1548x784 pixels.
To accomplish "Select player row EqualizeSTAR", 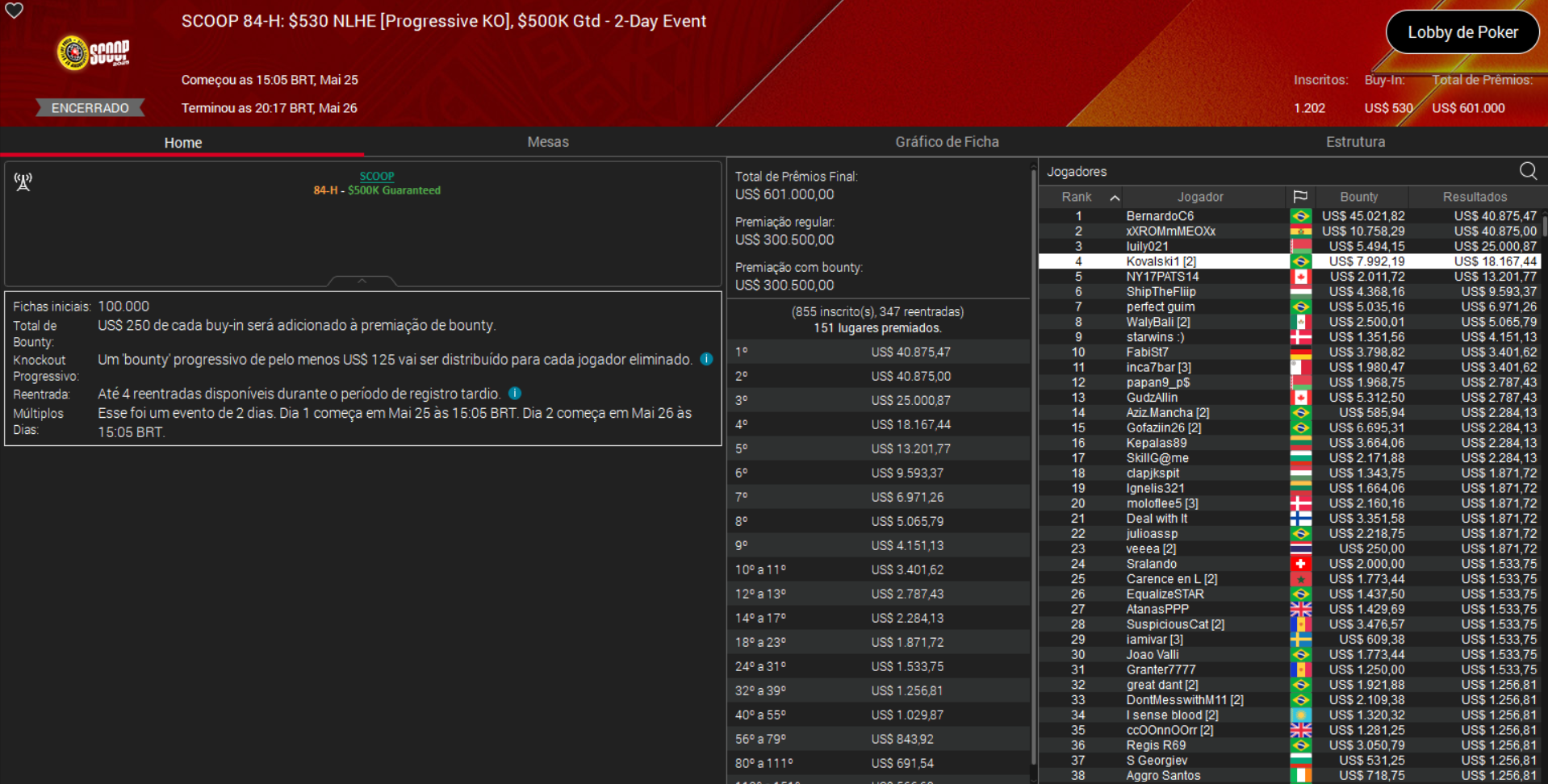I will tap(1290, 594).
